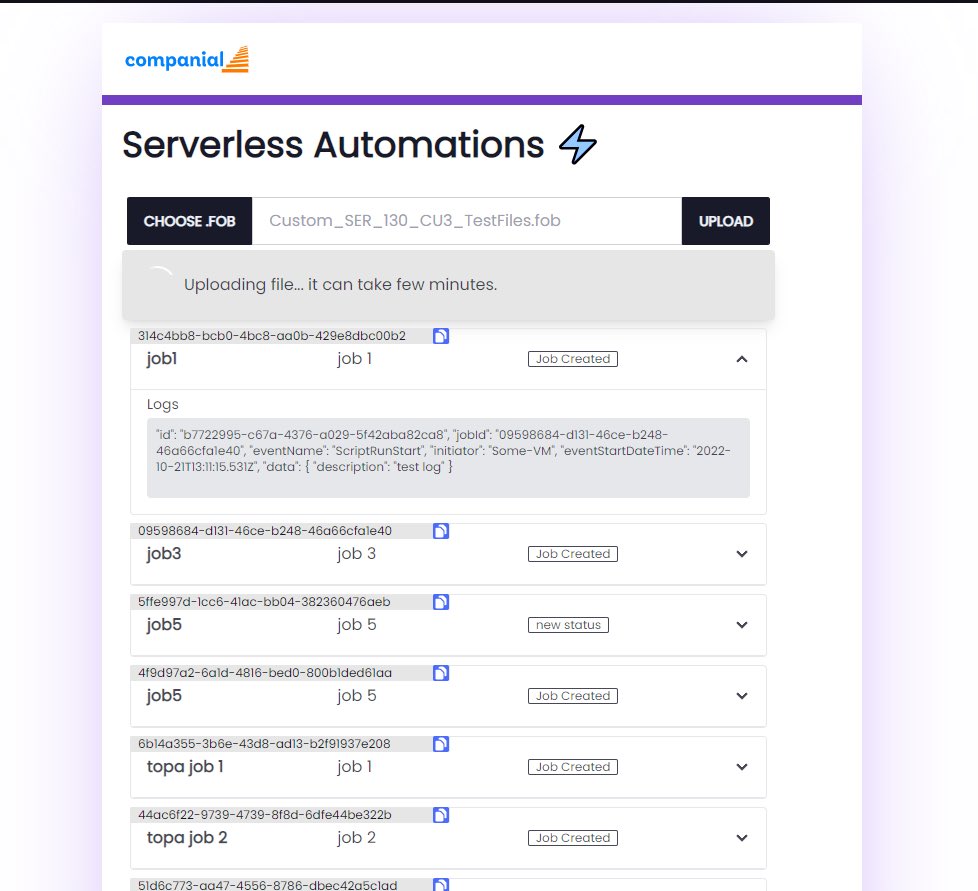The image size is (978, 891).
Task: Click the 4f9d97a2 job ID text
Action: [265, 673]
